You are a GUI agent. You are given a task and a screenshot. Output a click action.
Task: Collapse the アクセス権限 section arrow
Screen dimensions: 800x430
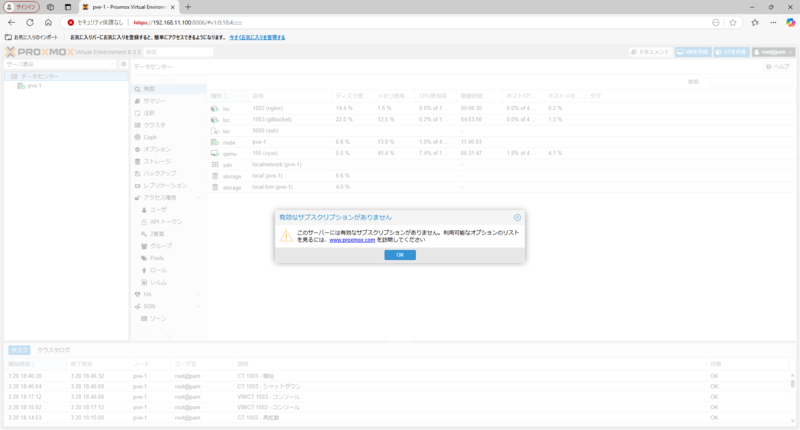pyautogui.click(x=198, y=197)
